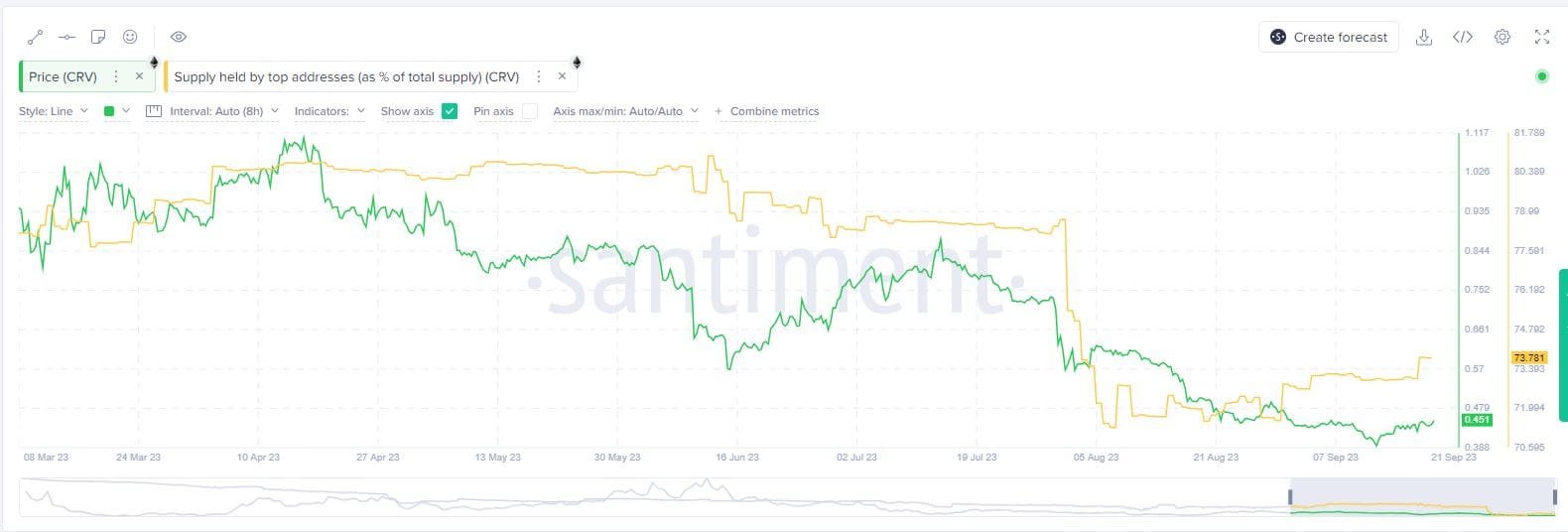Click the Create forecast button
The width and height of the screenshot is (1568, 532).
1329,37
